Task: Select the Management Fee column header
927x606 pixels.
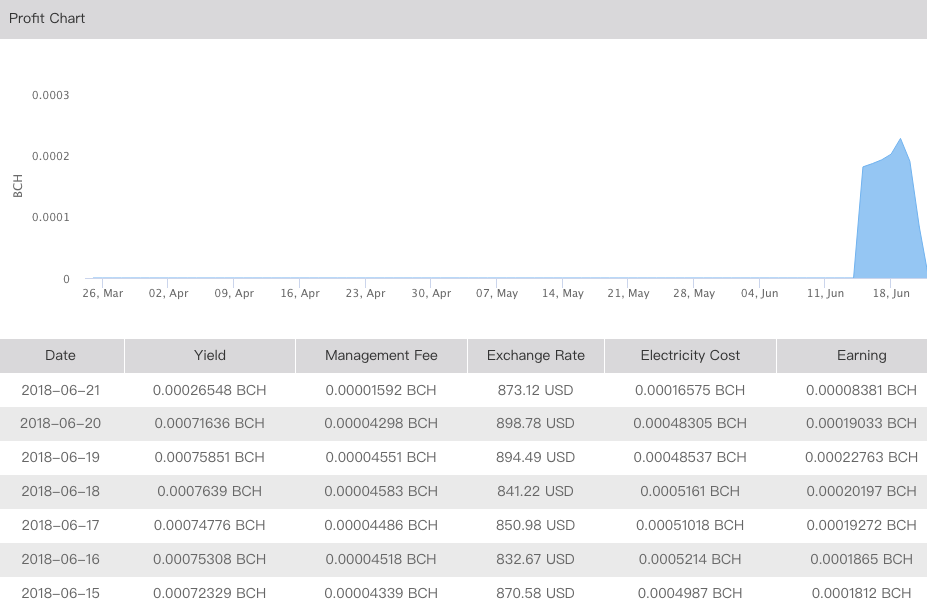Action: 381,355
